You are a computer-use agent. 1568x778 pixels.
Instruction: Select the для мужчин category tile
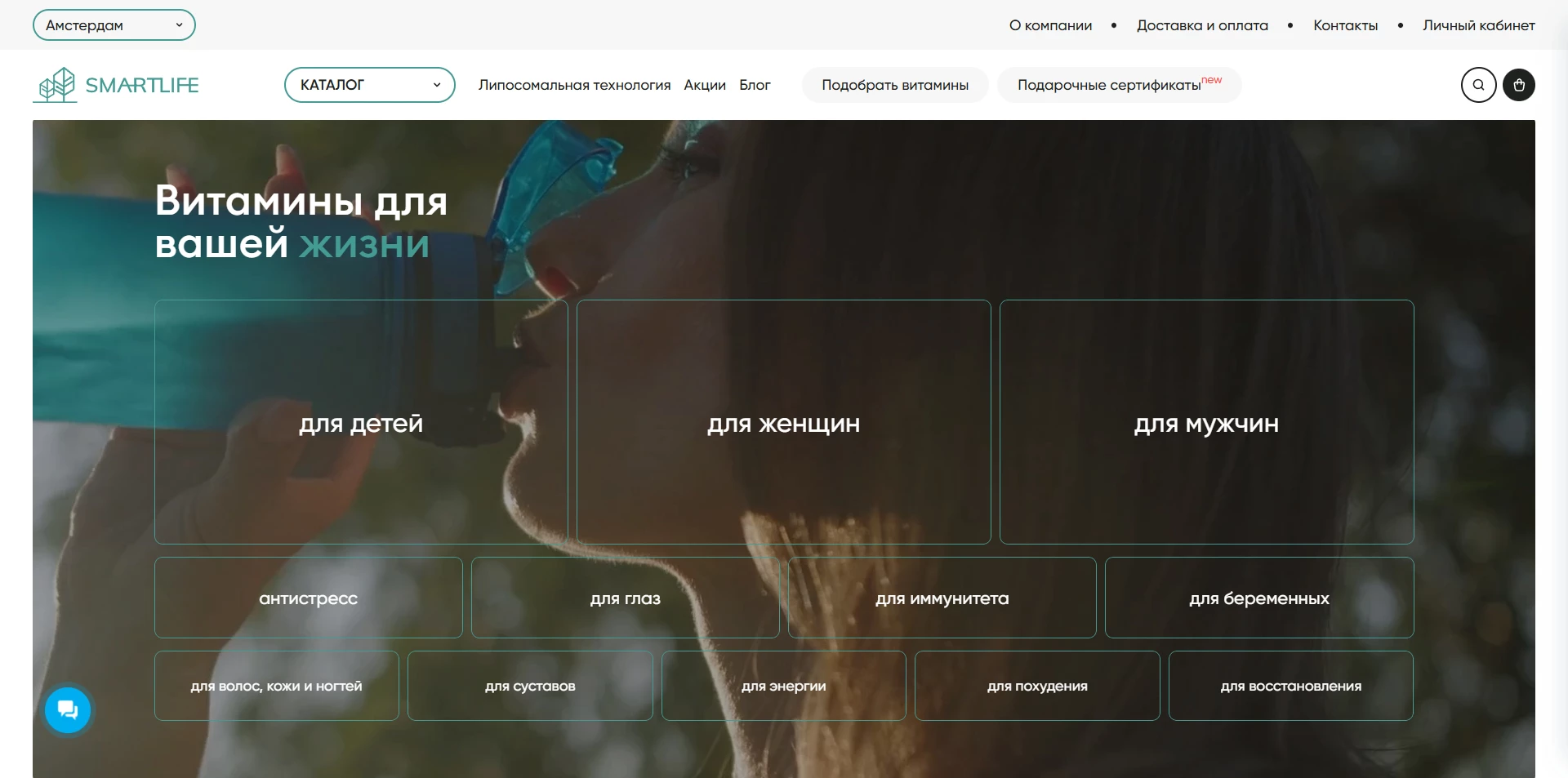click(1206, 422)
